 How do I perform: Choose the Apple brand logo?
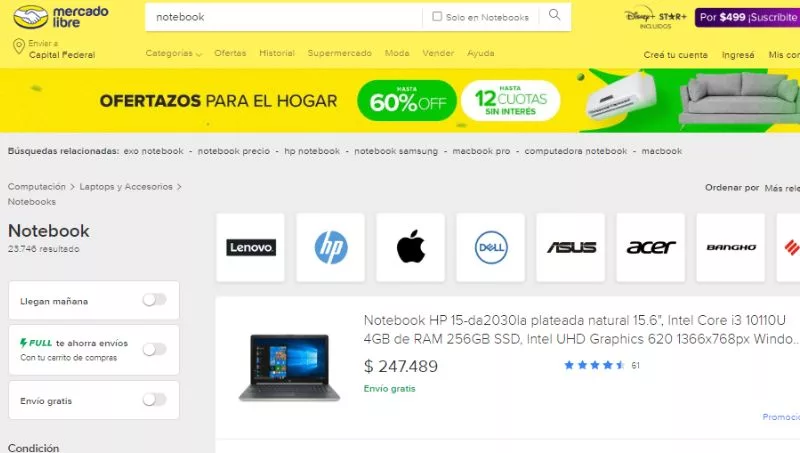point(411,247)
